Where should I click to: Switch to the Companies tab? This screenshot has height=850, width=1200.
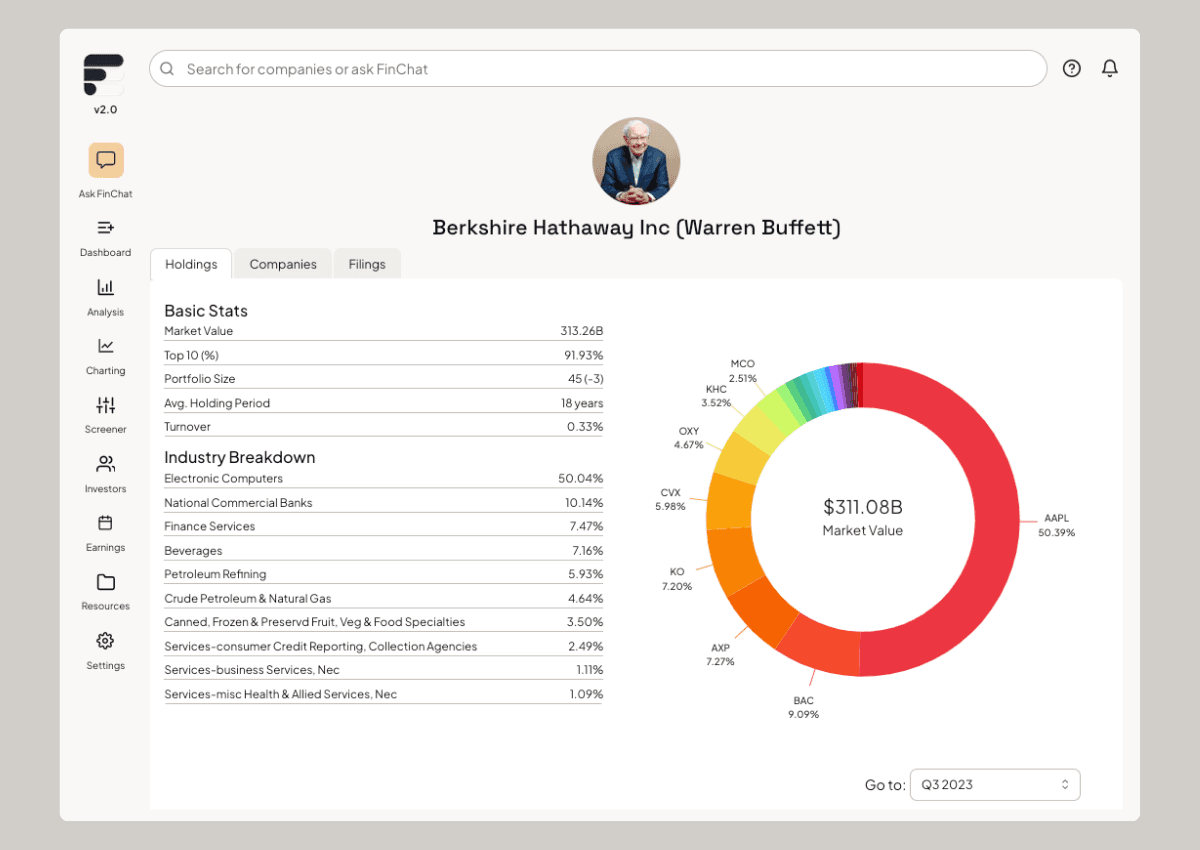pyautogui.click(x=283, y=264)
